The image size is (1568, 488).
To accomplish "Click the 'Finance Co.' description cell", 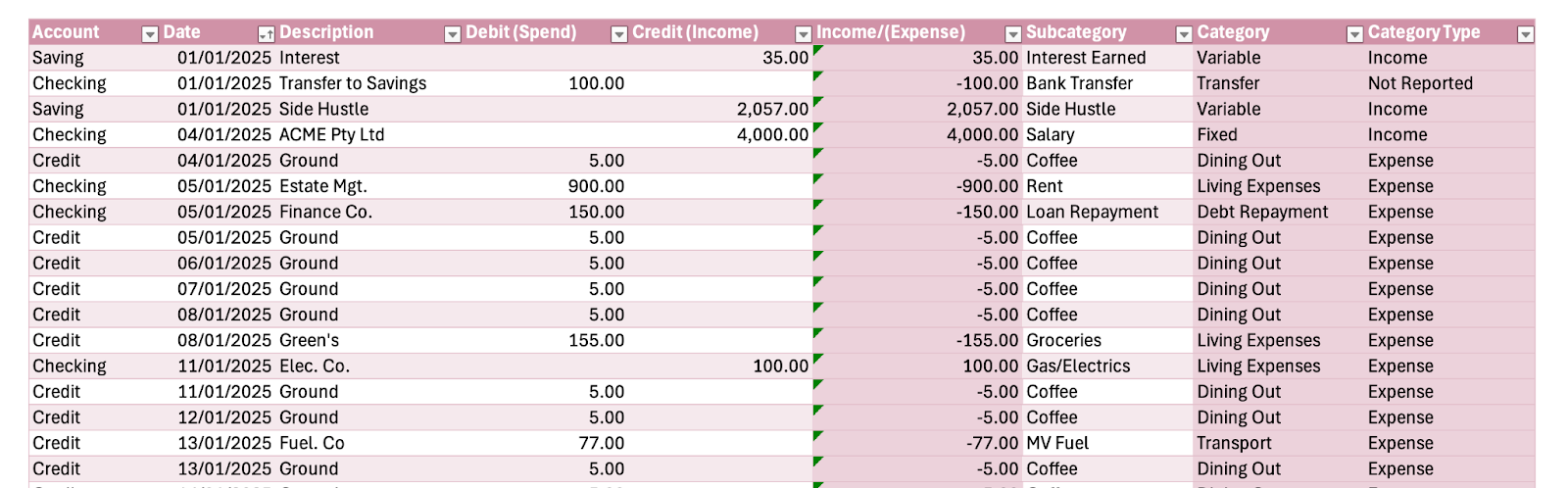I will (x=369, y=212).
